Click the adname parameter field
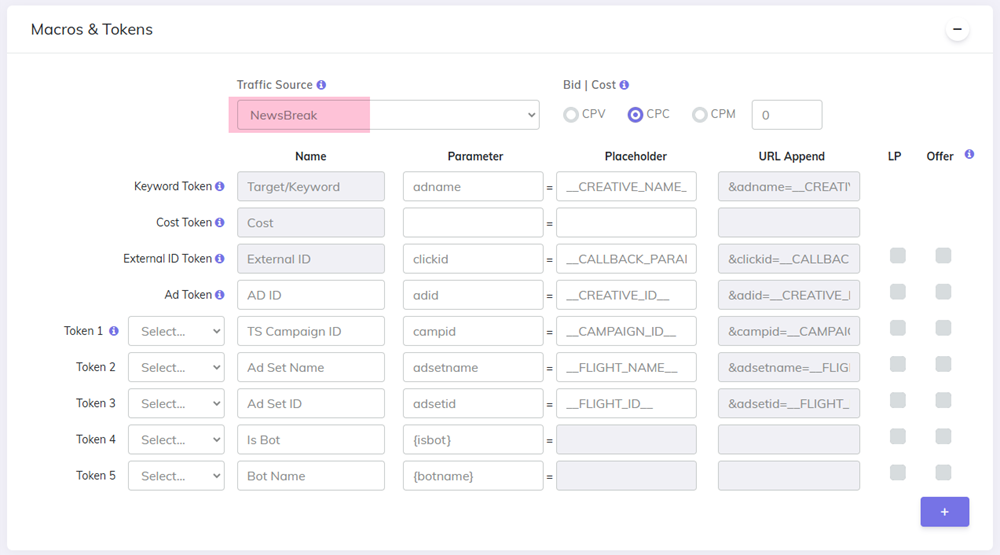1000x555 pixels. tap(473, 187)
